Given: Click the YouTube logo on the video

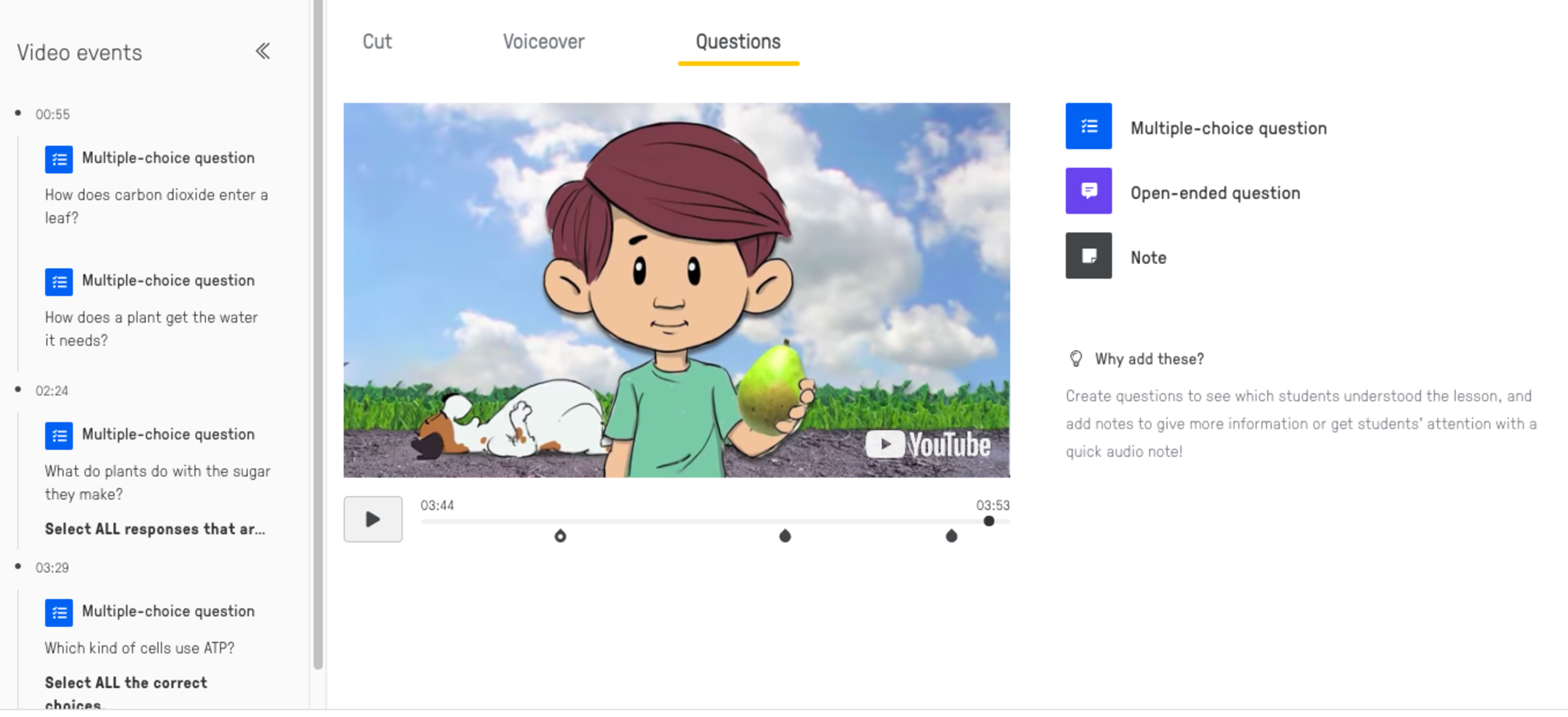Looking at the screenshot, I should pos(928,445).
